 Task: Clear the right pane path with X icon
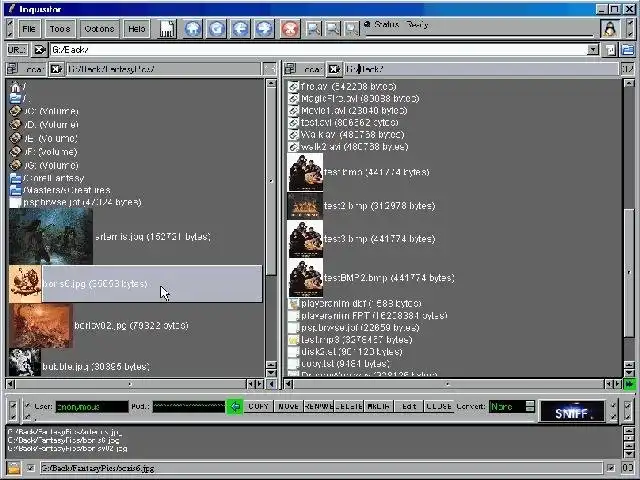[x=334, y=69]
